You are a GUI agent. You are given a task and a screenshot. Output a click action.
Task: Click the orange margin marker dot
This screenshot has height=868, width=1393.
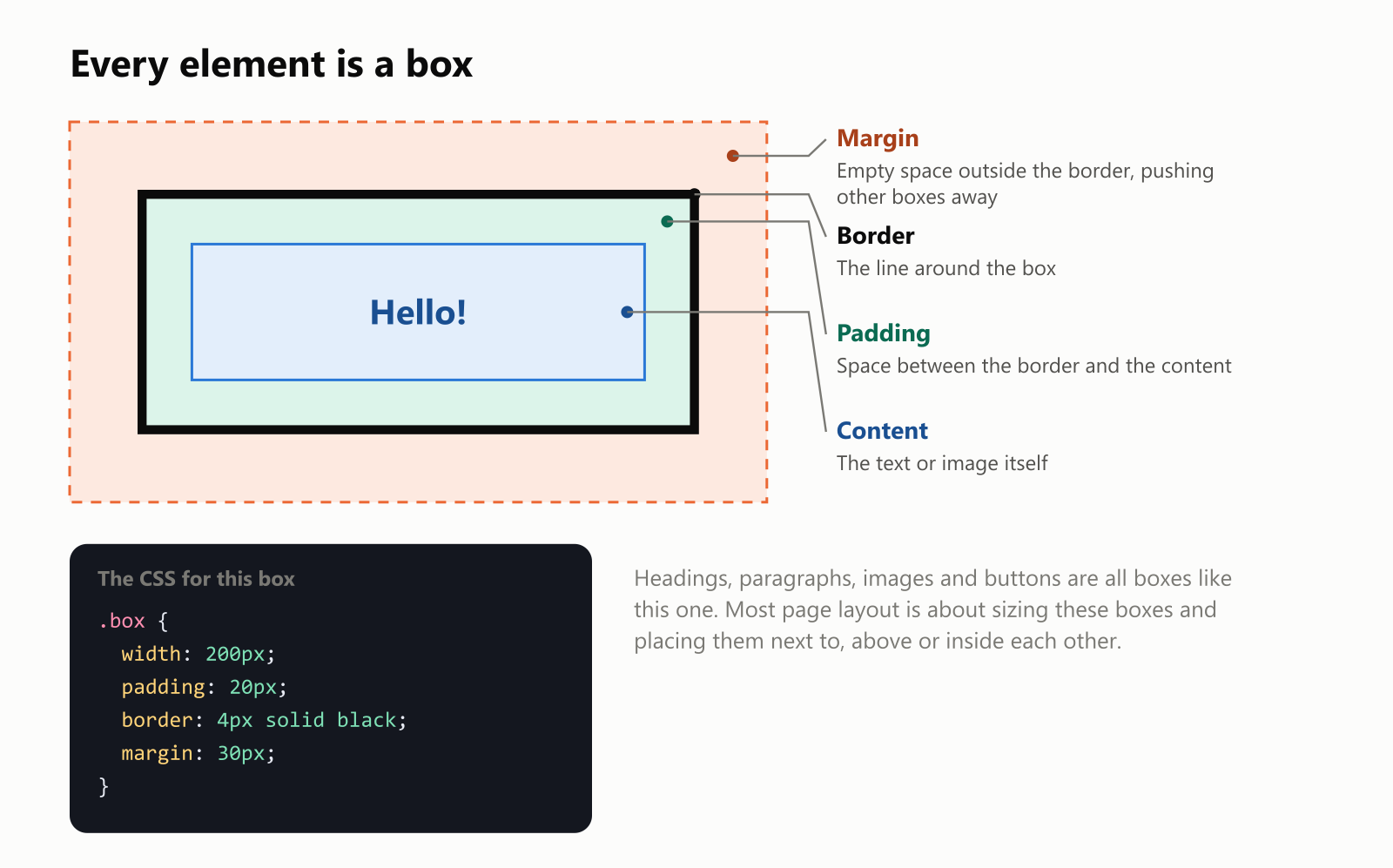point(733,156)
